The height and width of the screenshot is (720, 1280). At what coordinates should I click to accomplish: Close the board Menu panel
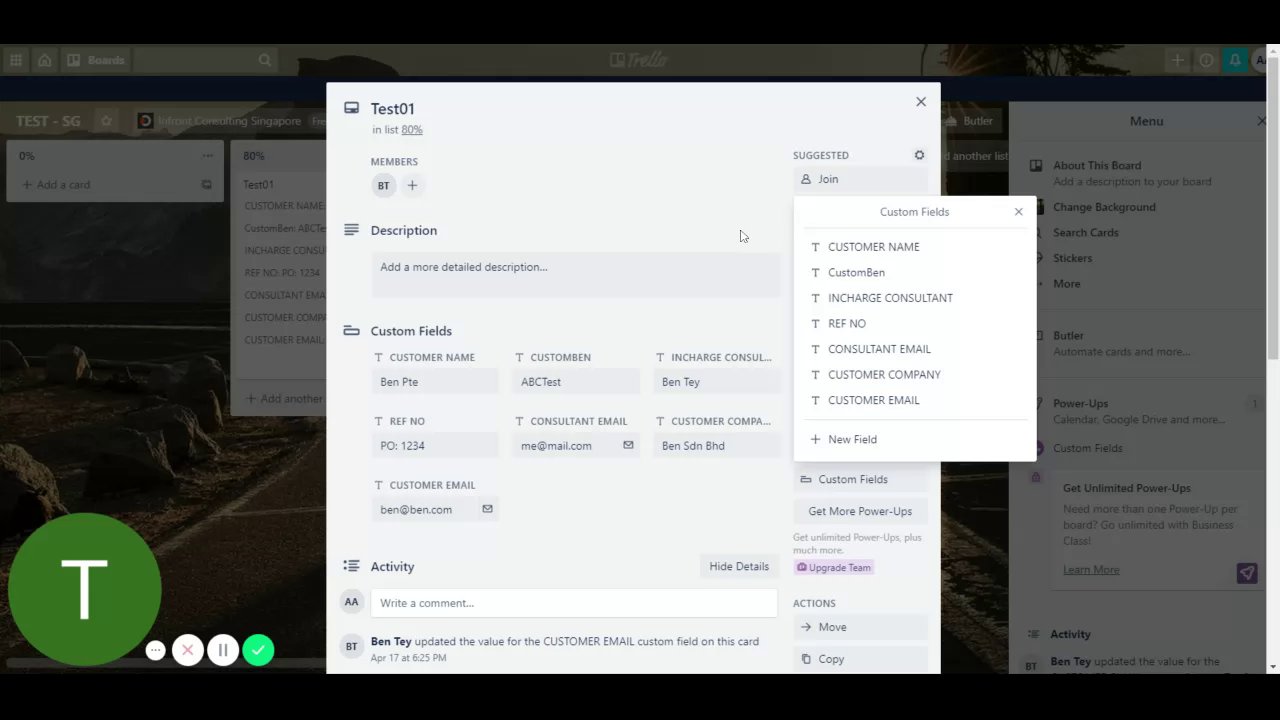click(x=1261, y=121)
